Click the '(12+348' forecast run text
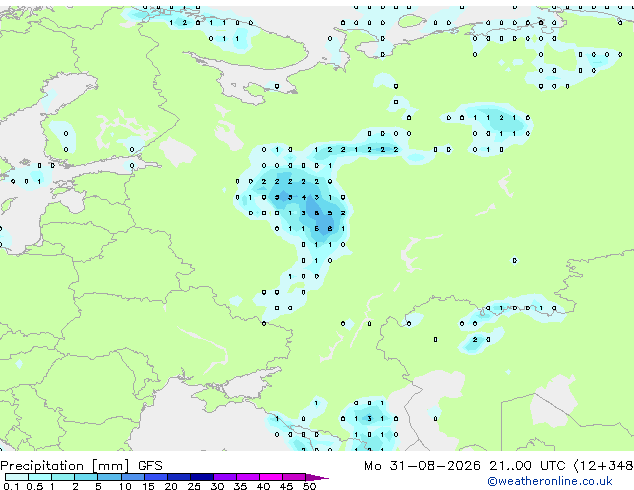 [x=603, y=466]
